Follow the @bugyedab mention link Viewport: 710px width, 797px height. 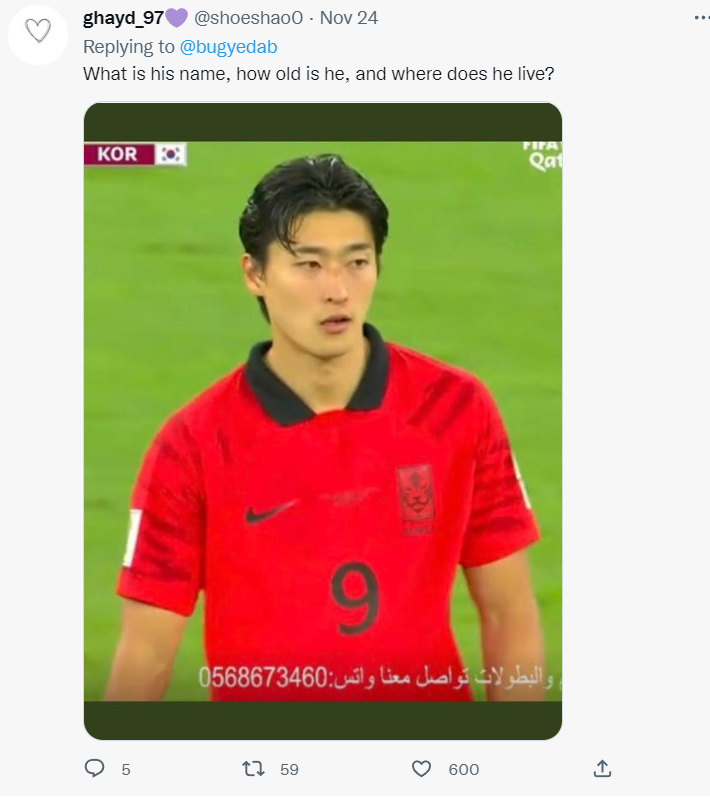229,47
